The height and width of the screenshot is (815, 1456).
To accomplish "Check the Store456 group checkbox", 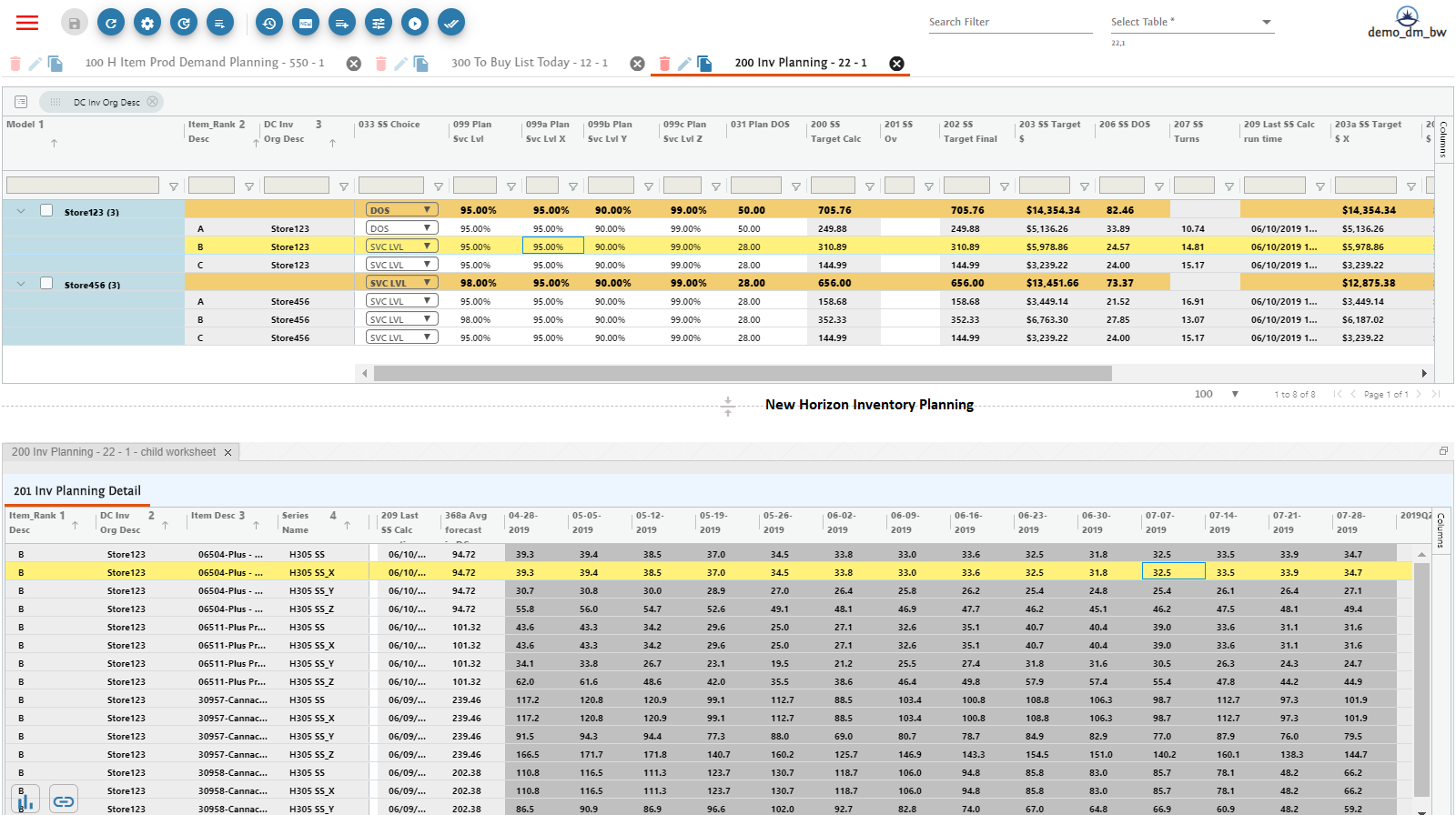I will point(46,283).
